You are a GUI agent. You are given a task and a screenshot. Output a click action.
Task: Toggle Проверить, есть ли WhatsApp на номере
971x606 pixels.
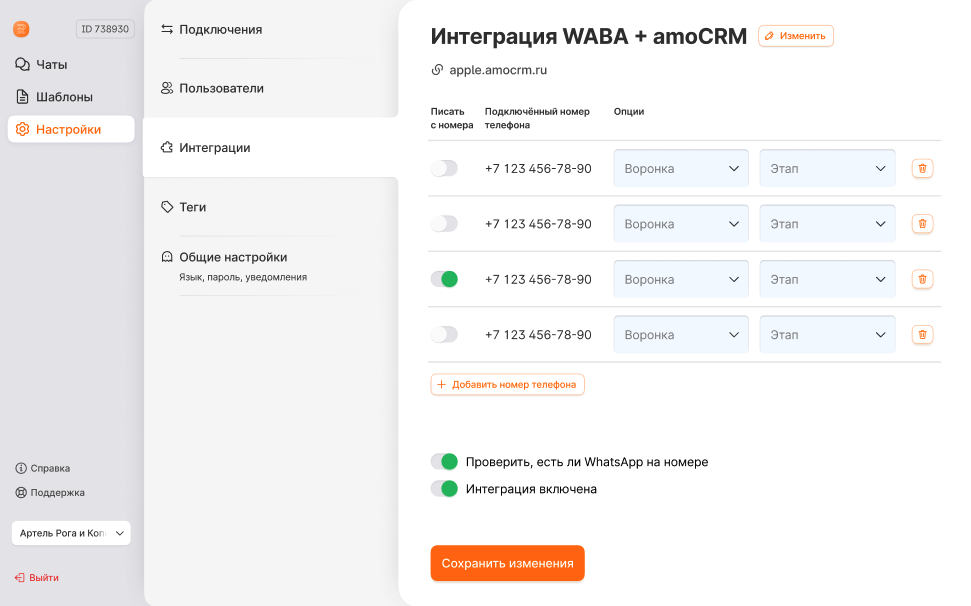coord(444,462)
